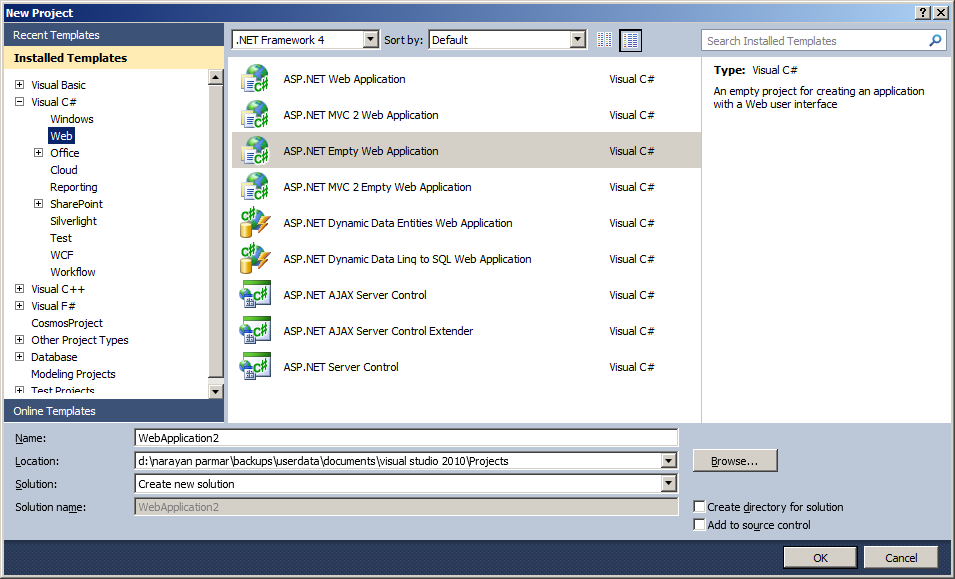
Task: Click the Name input field
Action: (x=406, y=438)
